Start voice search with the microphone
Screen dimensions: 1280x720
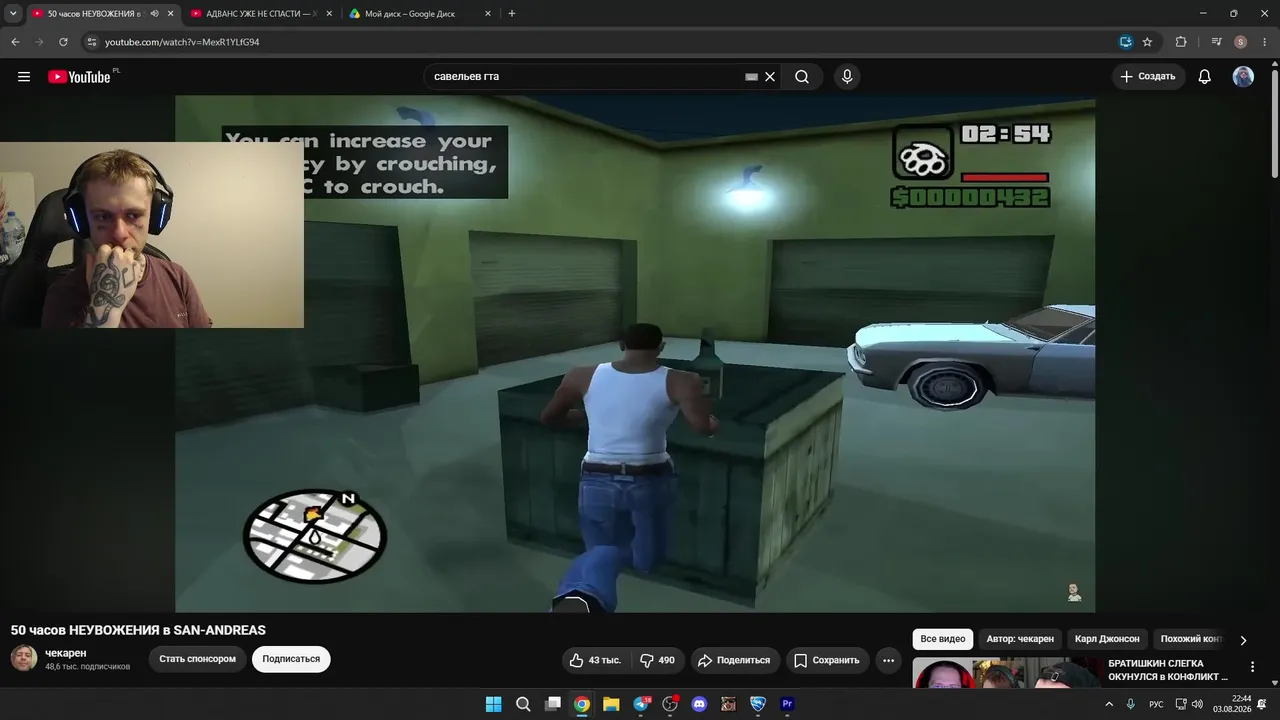[x=847, y=77]
